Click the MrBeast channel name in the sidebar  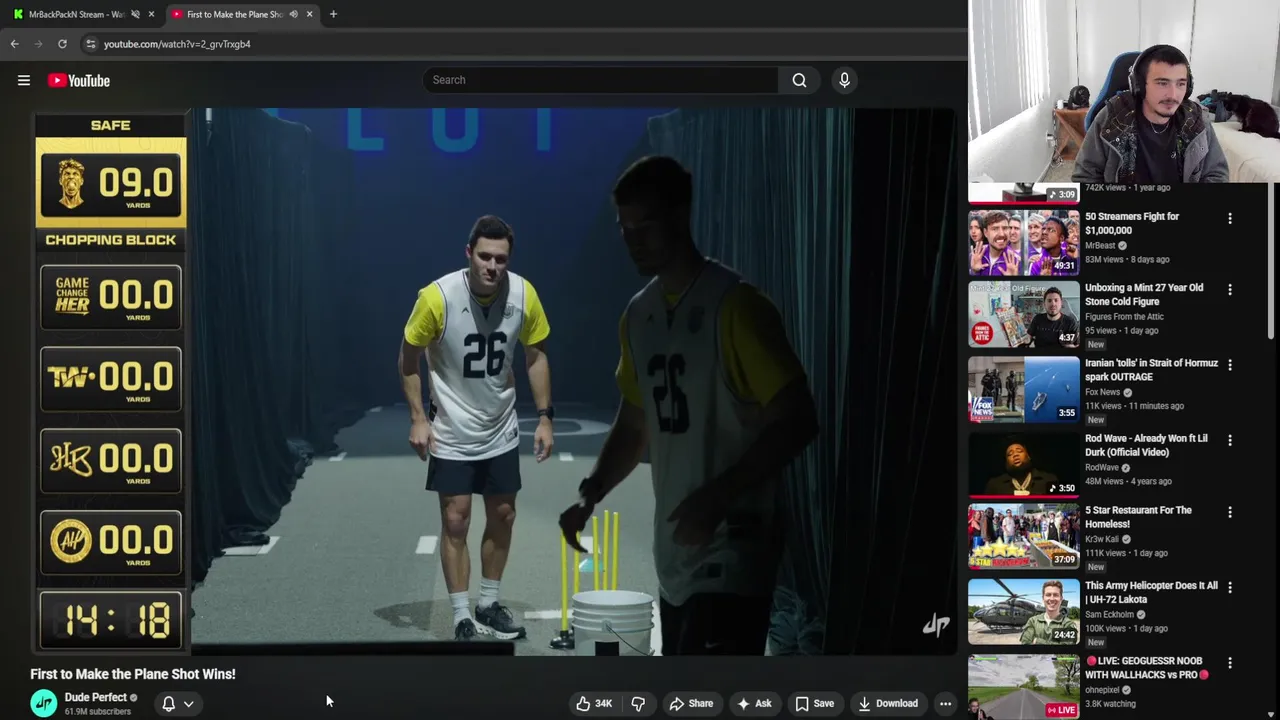(1100, 245)
